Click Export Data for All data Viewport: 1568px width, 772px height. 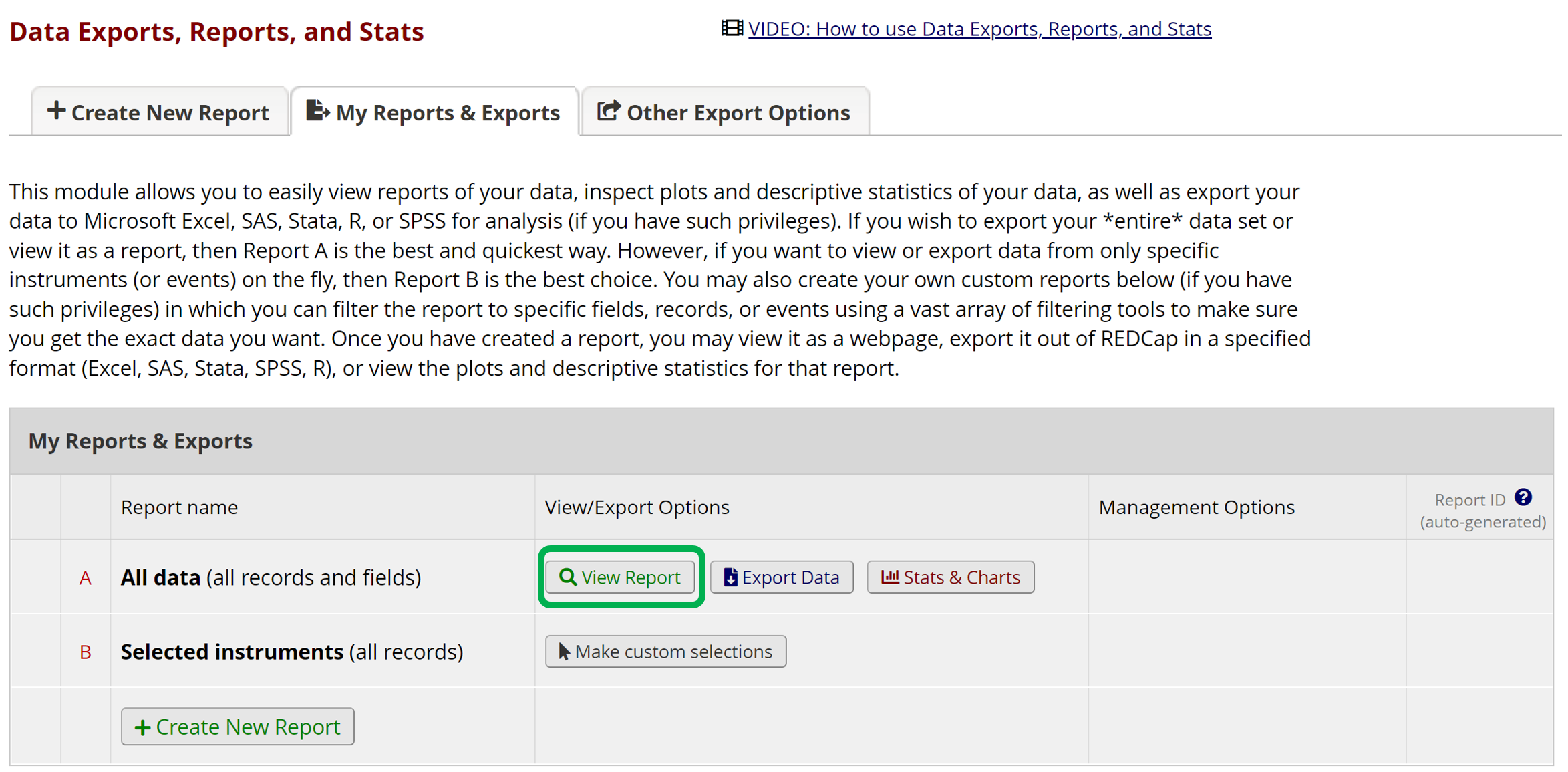click(x=782, y=577)
